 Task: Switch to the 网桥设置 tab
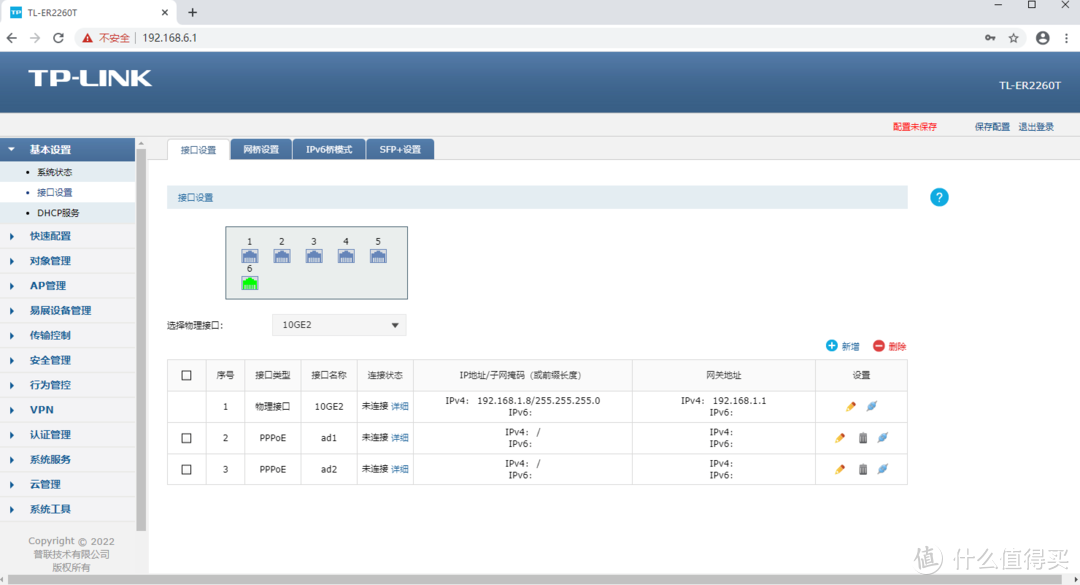pos(261,150)
